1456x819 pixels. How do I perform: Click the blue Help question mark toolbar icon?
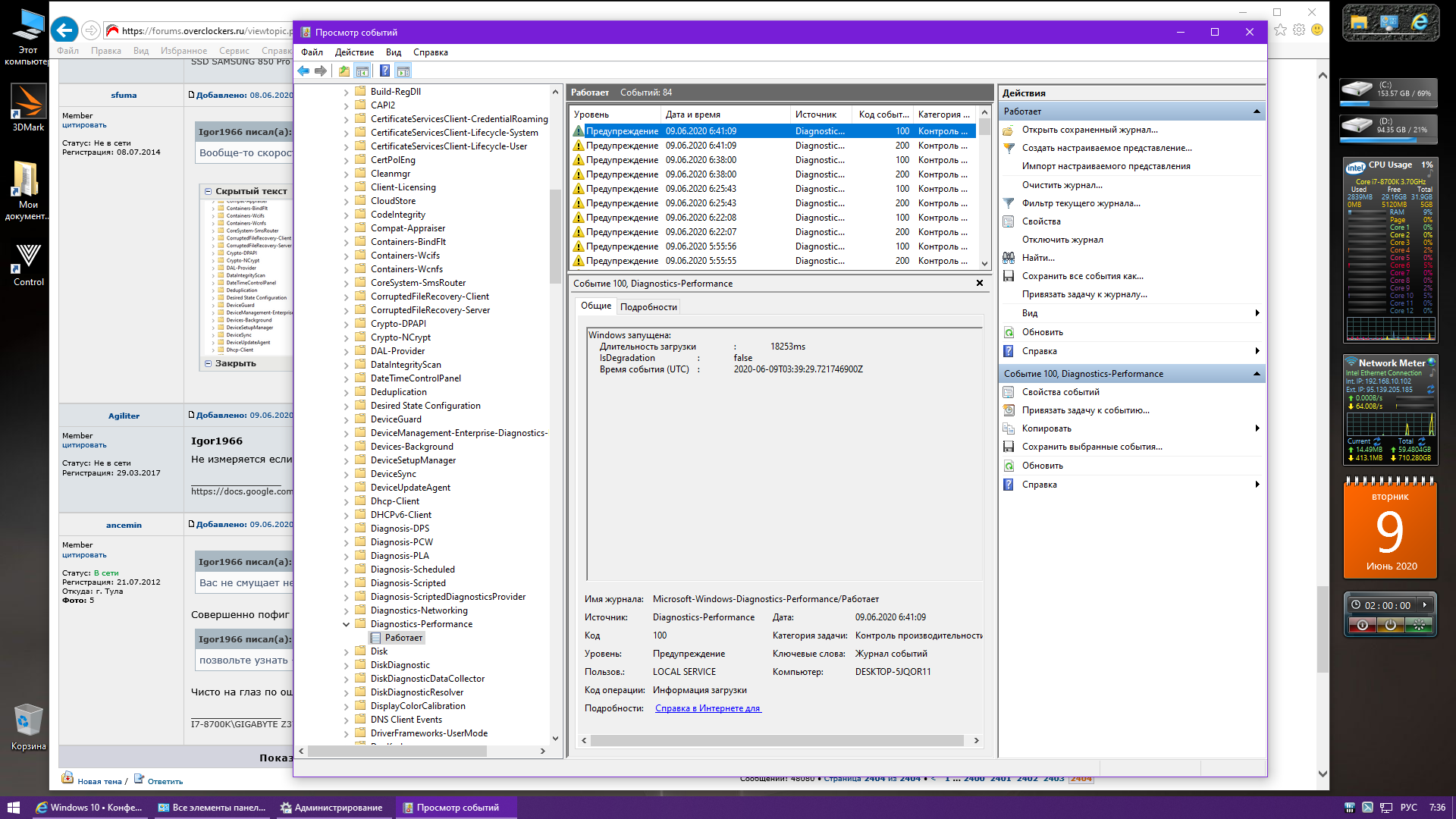(384, 71)
